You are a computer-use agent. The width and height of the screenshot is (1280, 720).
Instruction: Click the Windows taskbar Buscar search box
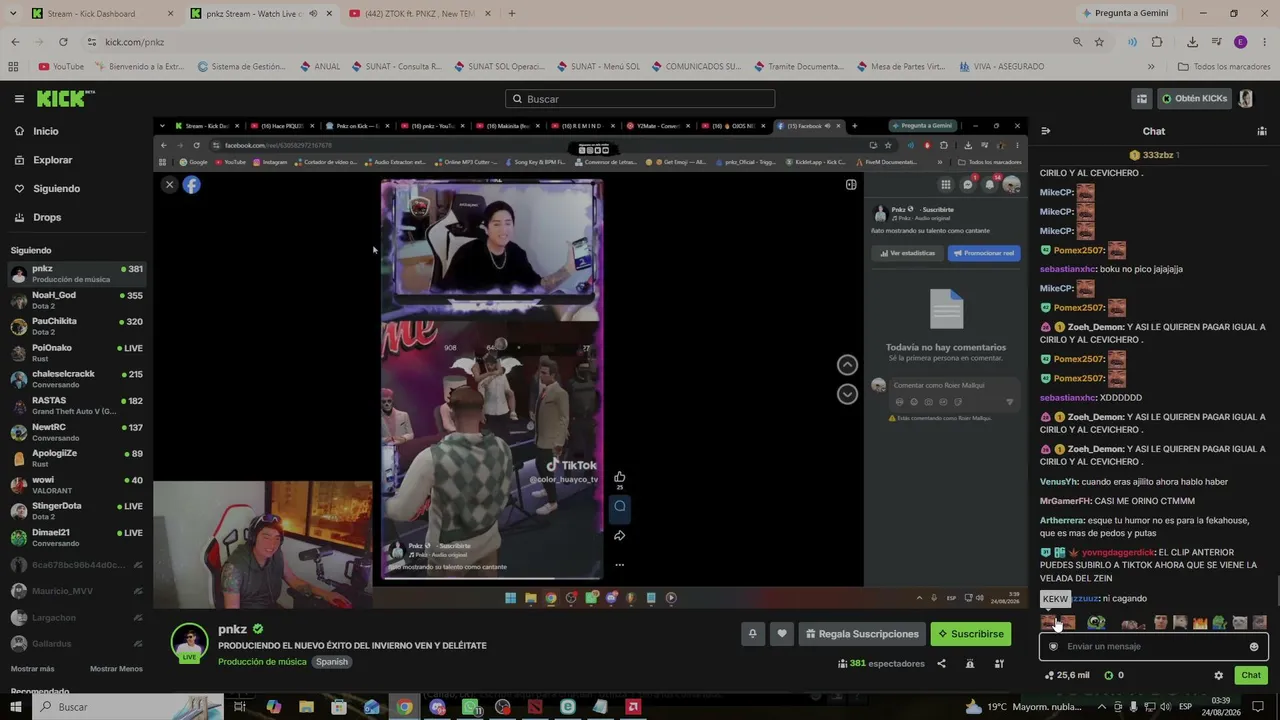coord(127,707)
